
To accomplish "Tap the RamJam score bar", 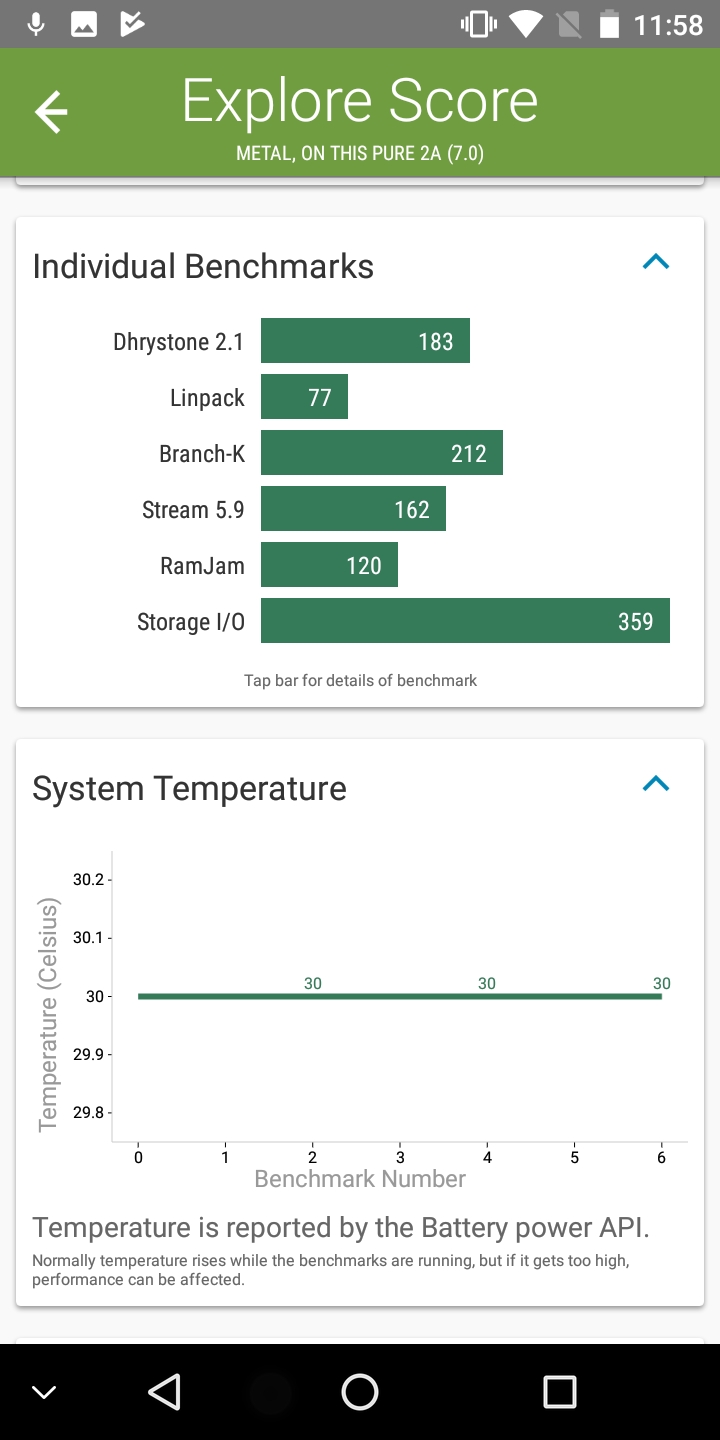I will (x=329, y=565).
